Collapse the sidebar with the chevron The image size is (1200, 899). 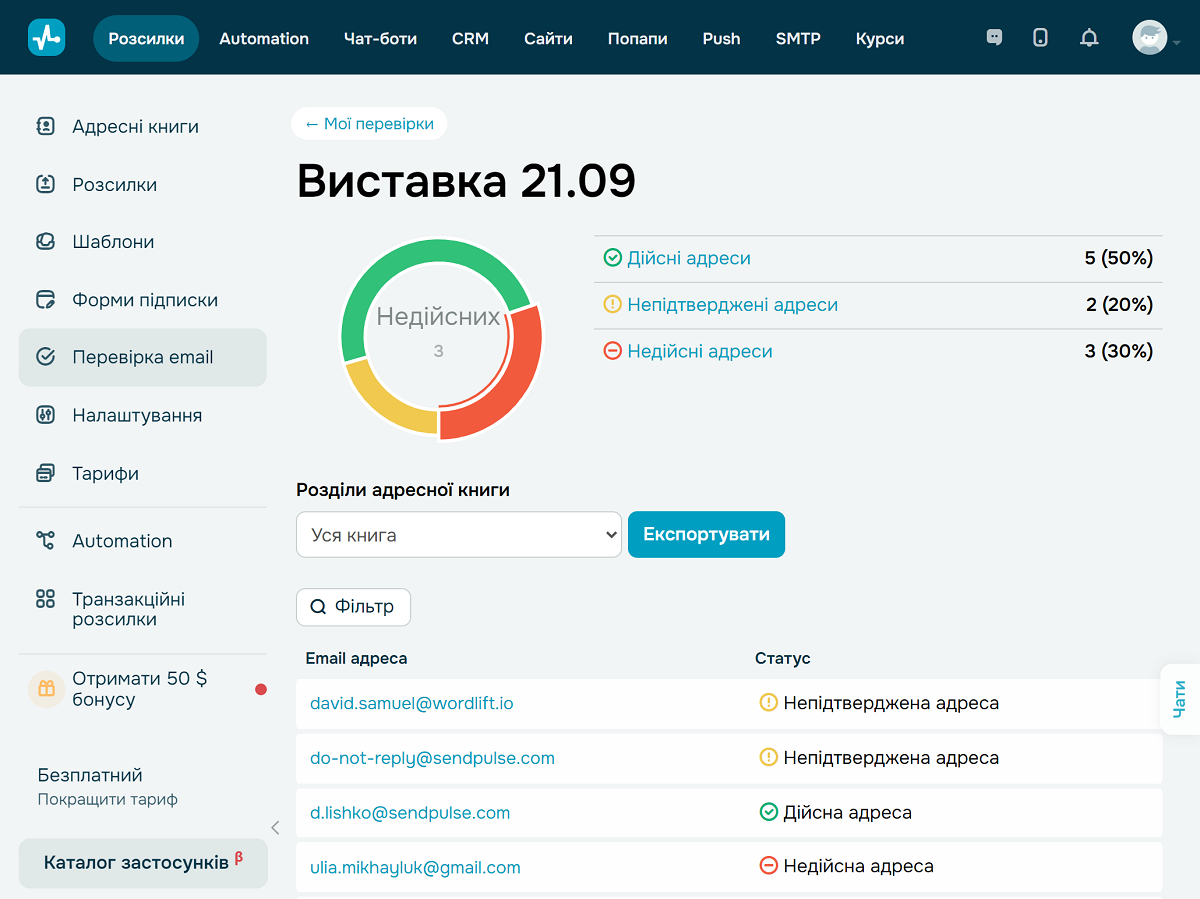click(x=274, y=828)
